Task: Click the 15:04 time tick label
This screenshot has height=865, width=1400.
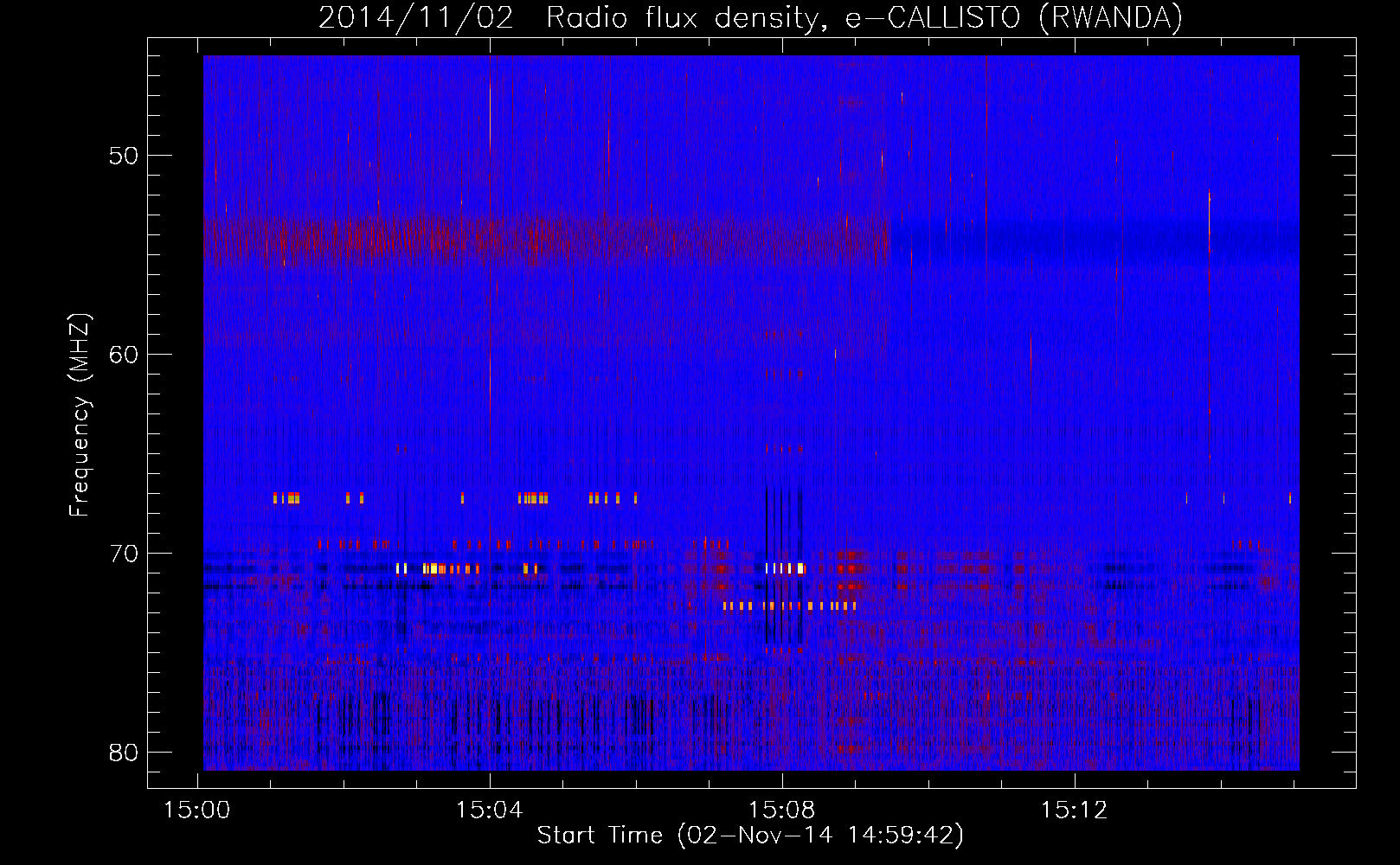Action: click(490, 811)
